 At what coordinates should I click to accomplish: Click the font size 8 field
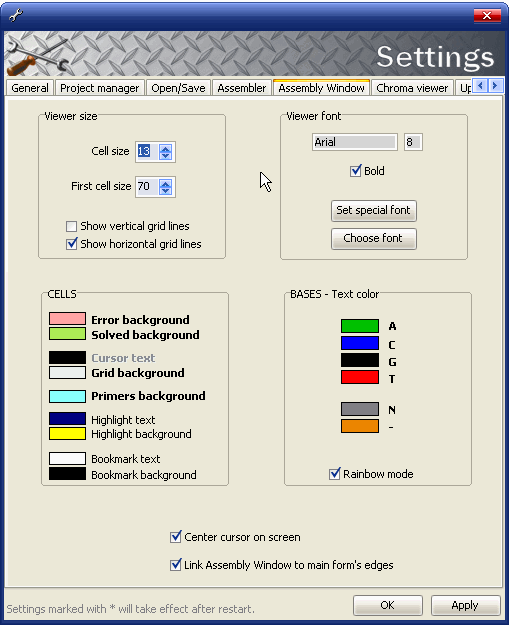413,142
